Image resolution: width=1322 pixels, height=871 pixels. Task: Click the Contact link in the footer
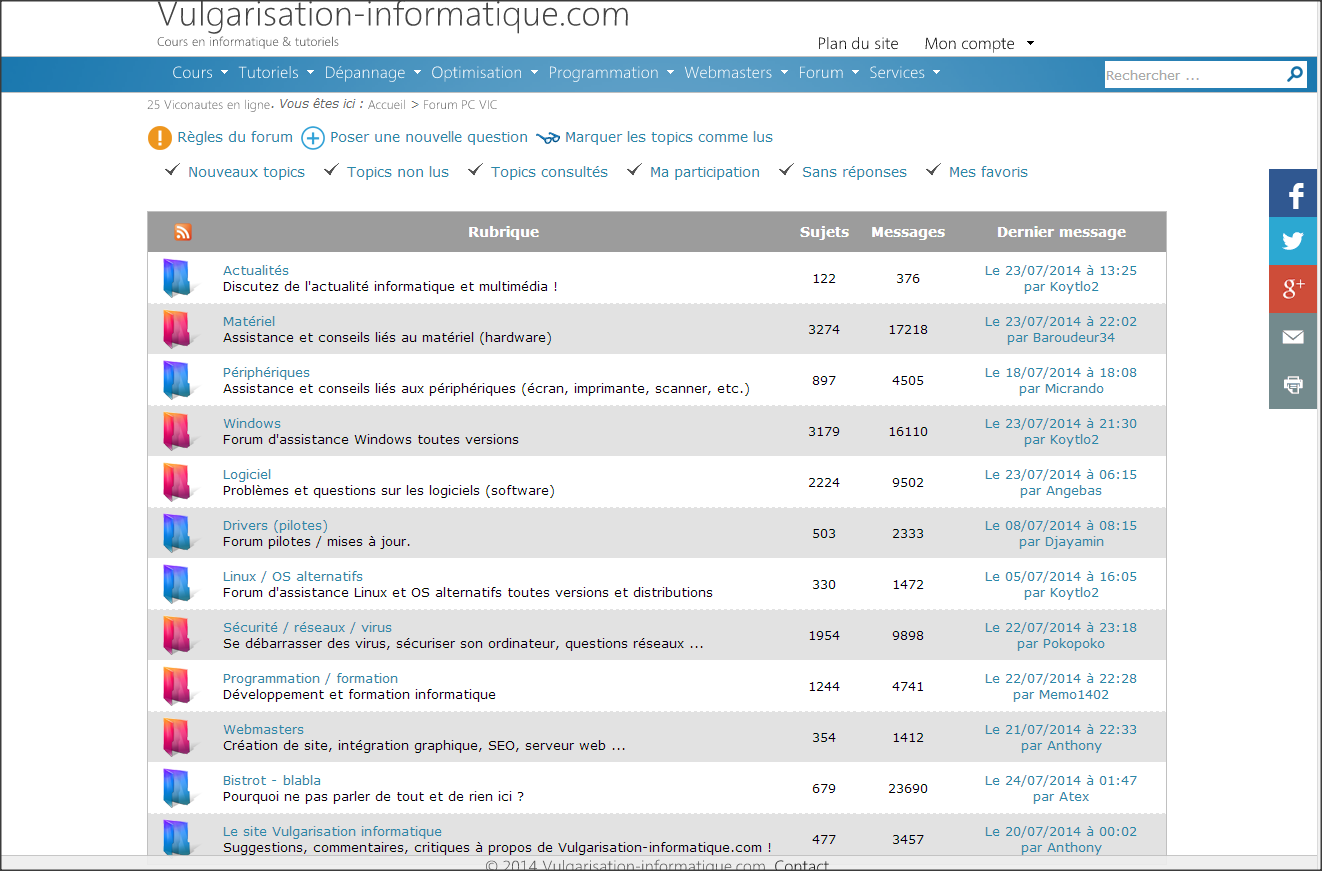801,866
